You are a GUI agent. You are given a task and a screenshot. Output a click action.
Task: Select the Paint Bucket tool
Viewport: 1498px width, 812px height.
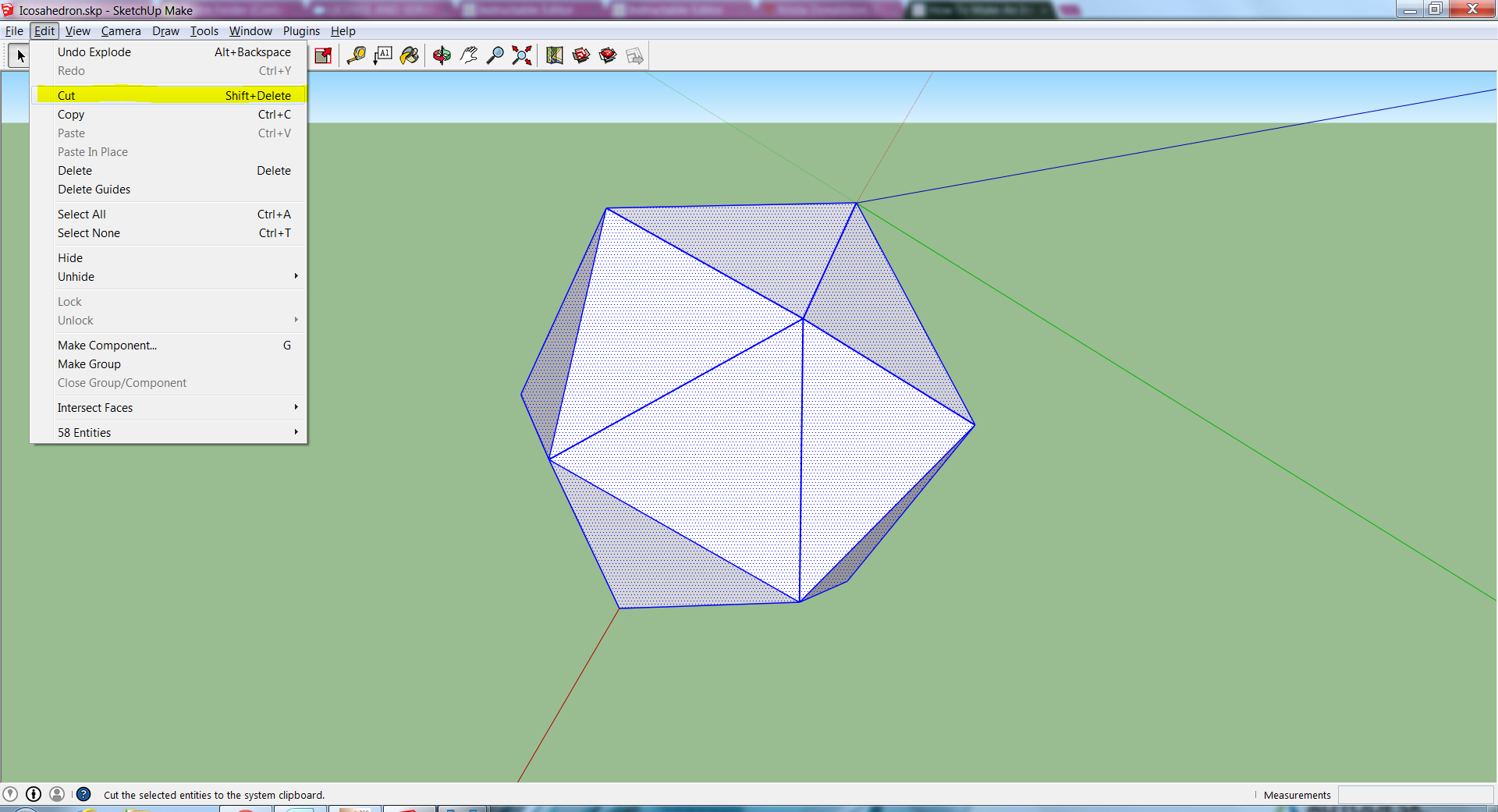pos(410,56)
